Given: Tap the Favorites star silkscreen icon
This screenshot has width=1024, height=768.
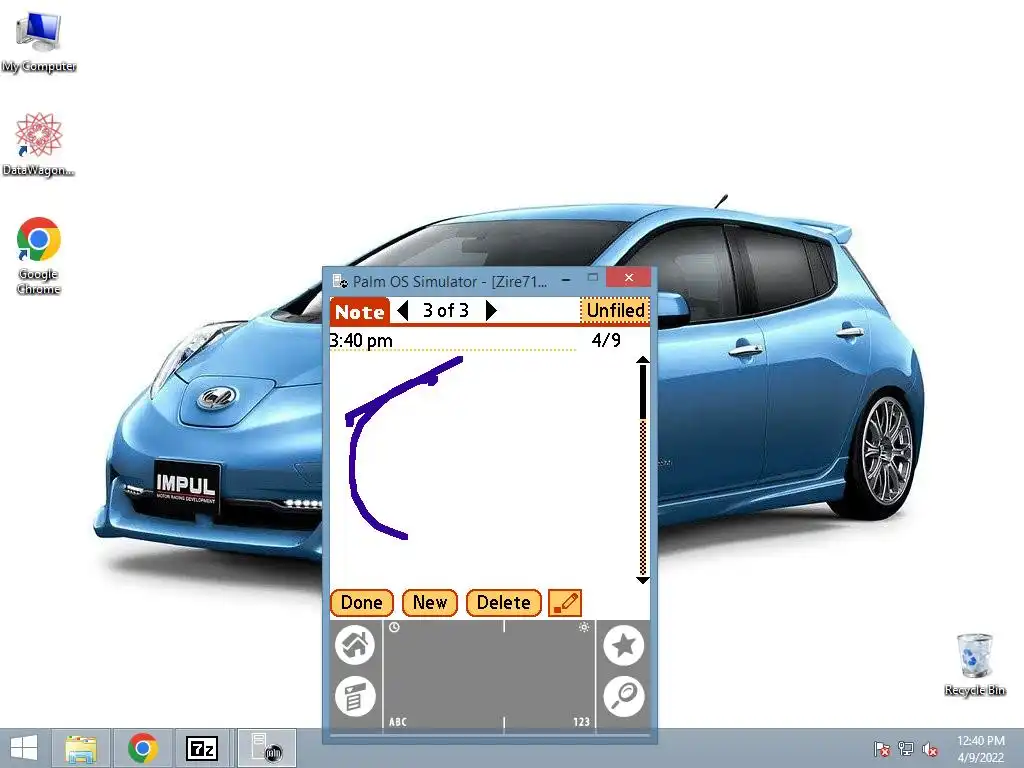Looking at the screenshot, I should [x=624, y=645].
